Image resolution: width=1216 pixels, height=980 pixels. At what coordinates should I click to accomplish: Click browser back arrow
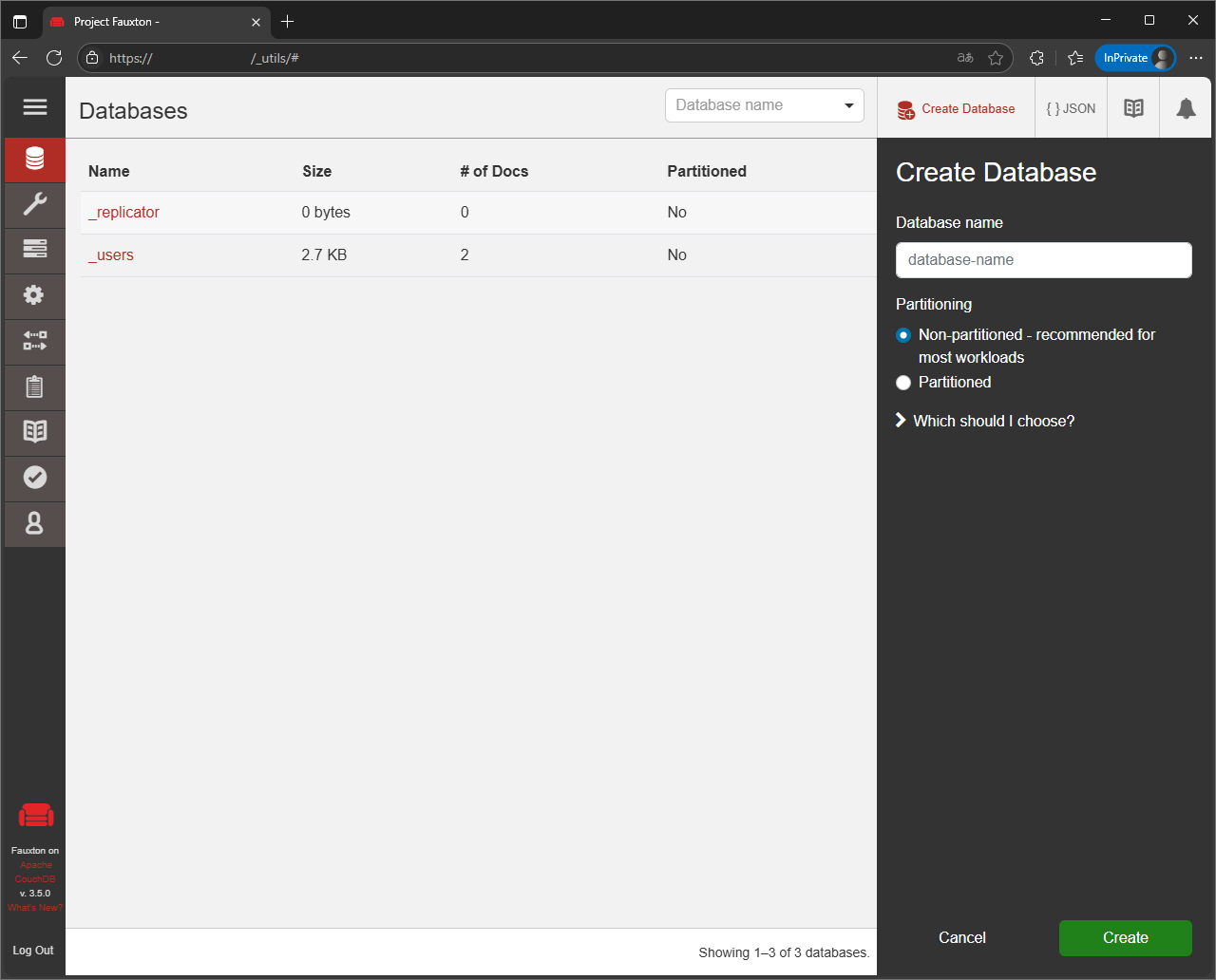coord(20,58)
